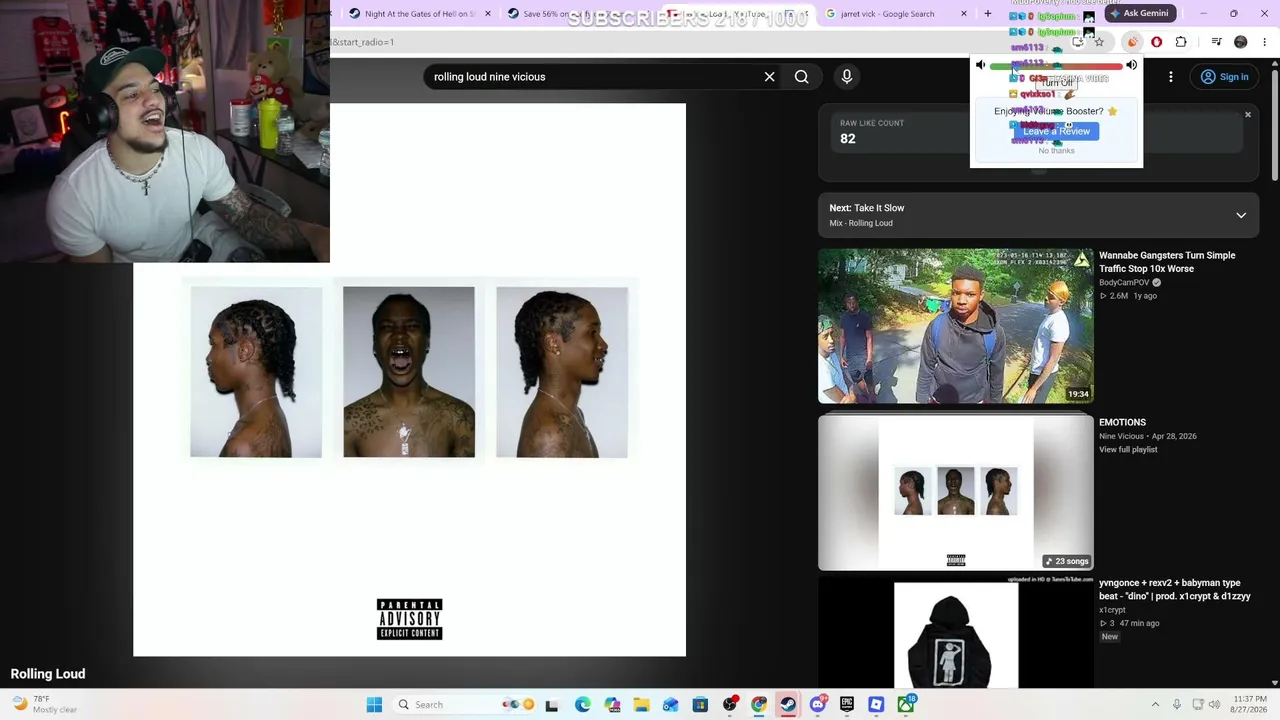Screen dimensions: 1280x720
Task: Close the jarret vick Google Search tab
Action: [963, 14]
